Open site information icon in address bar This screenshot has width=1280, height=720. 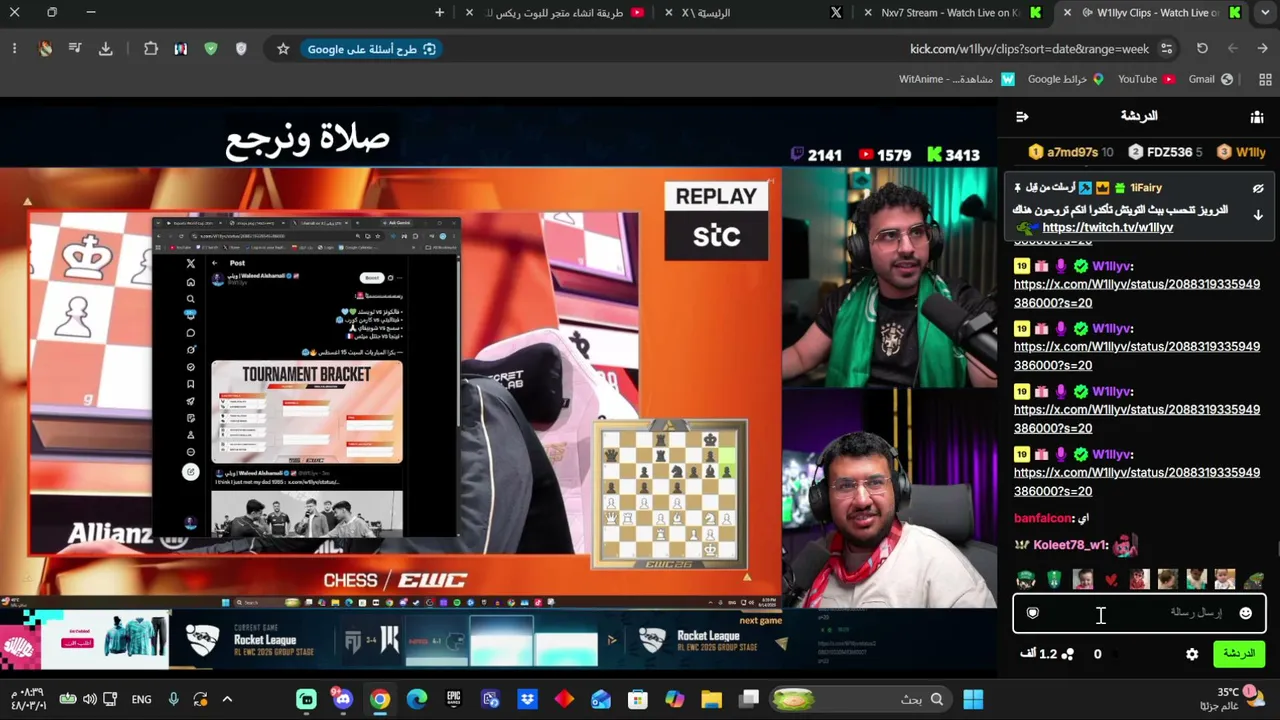pyautogui.click(x=1166, y=49)
